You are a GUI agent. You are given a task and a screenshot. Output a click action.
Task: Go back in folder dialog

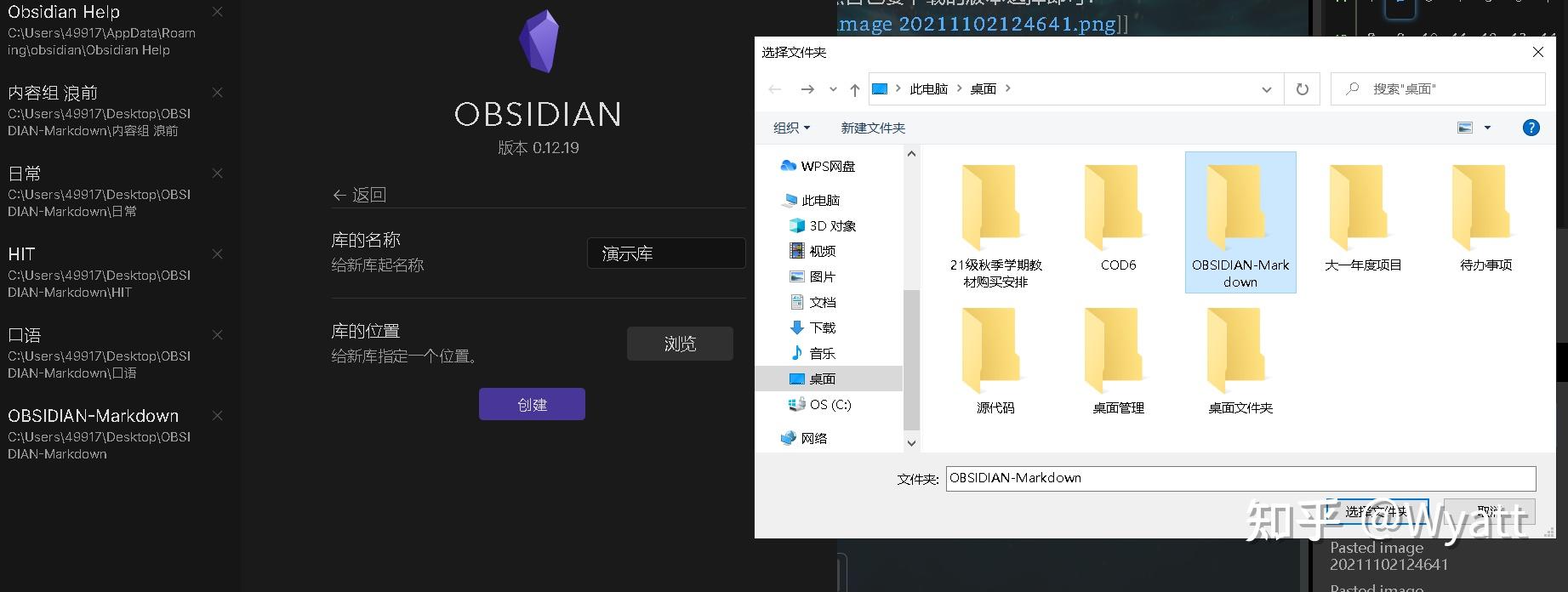774,89
